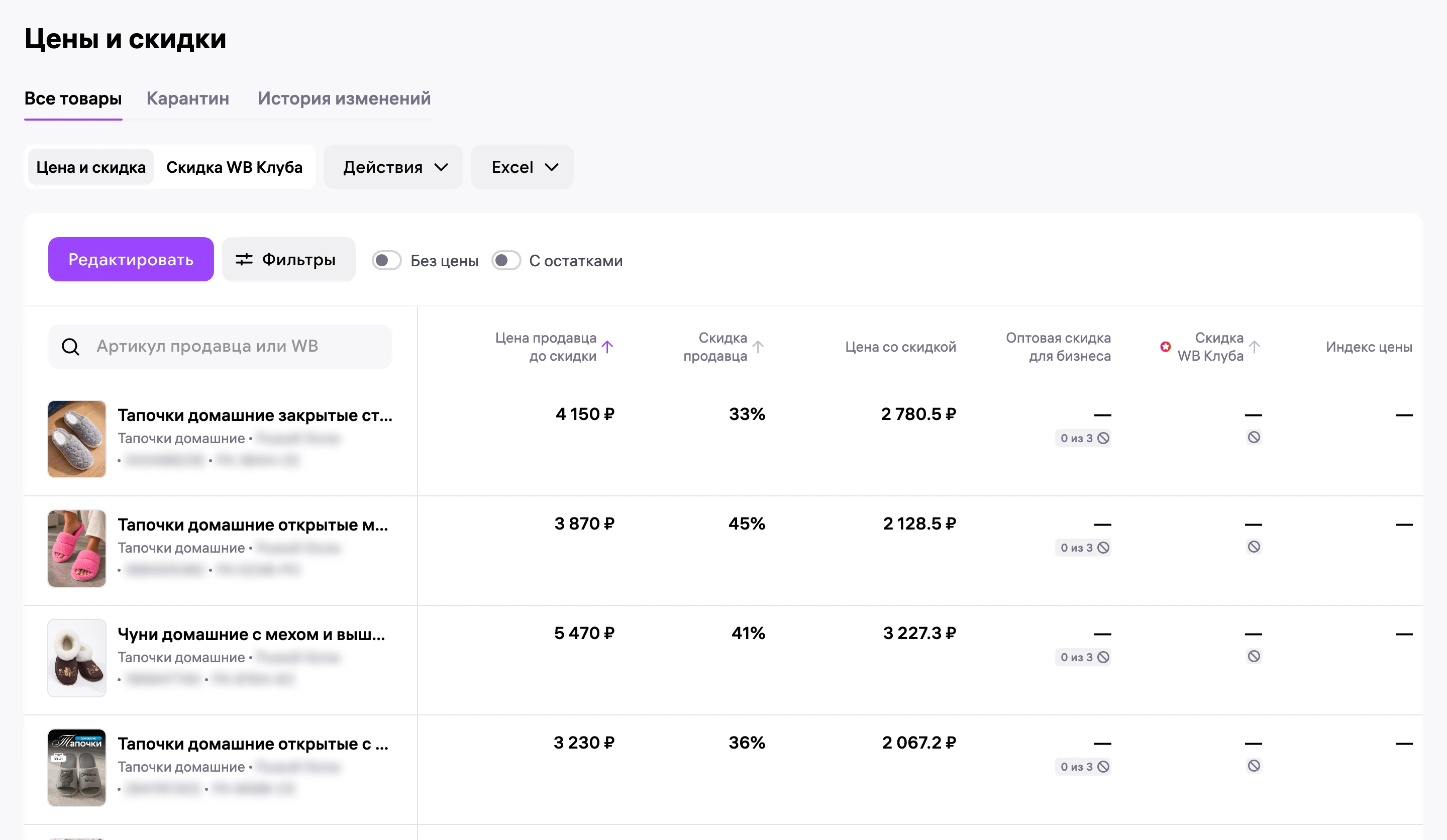Click blocked icon in 4 150 ₽ row wholesale badge

tap(1104, 438)
